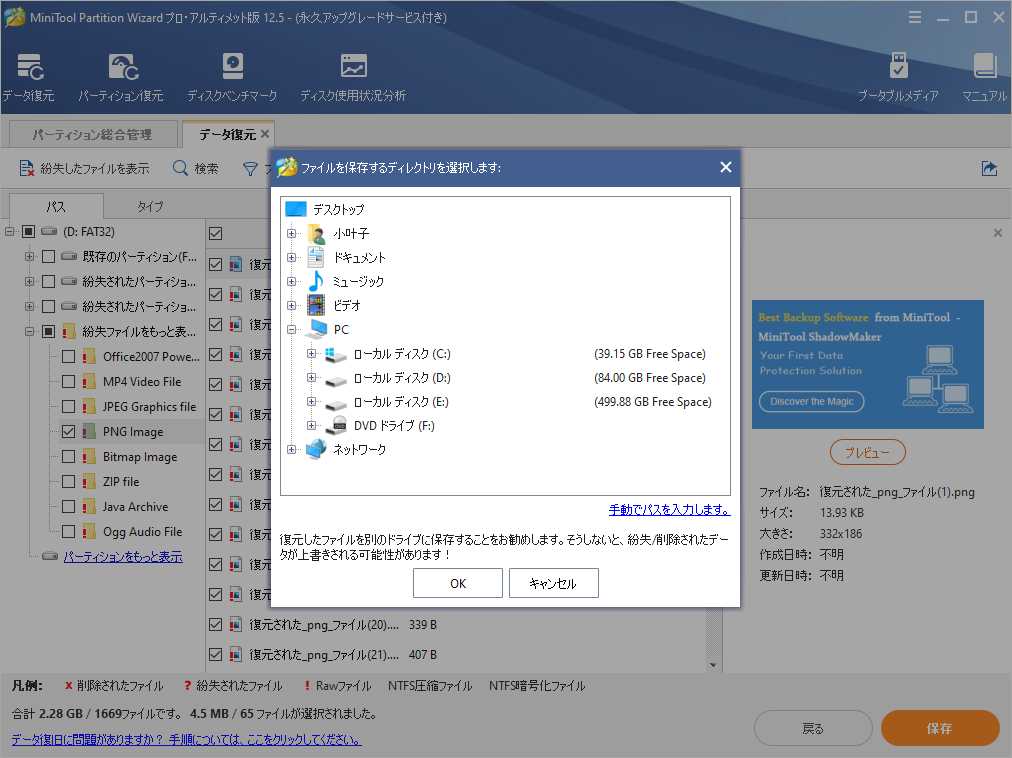Click the hamburger menu icon in title bar

(915, 17)
